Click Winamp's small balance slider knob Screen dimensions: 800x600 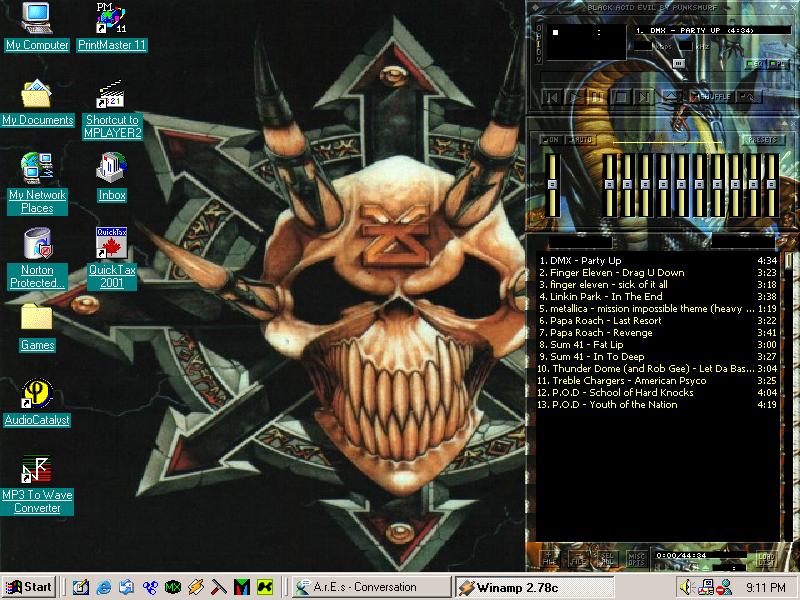pyautogui.click(x=679, y=63)
